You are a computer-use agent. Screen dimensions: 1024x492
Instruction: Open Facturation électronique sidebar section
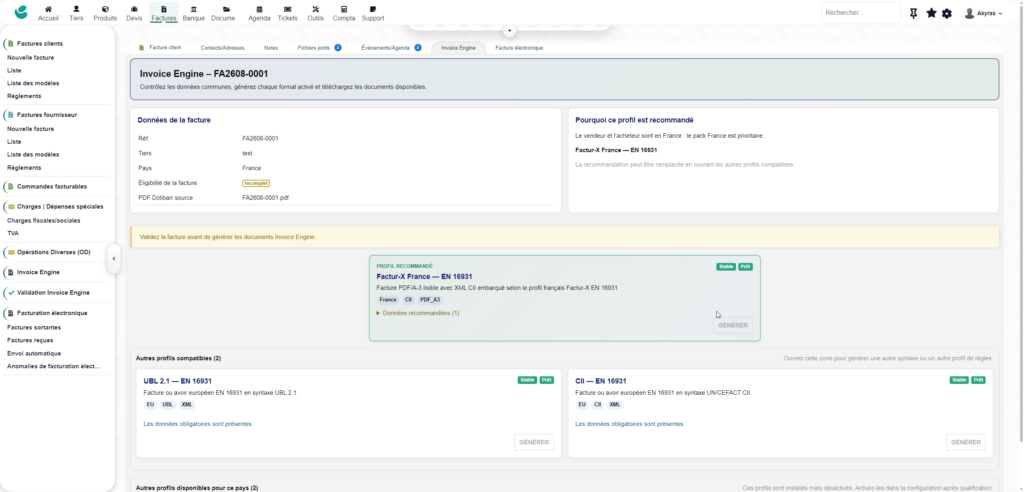[52, 313]
